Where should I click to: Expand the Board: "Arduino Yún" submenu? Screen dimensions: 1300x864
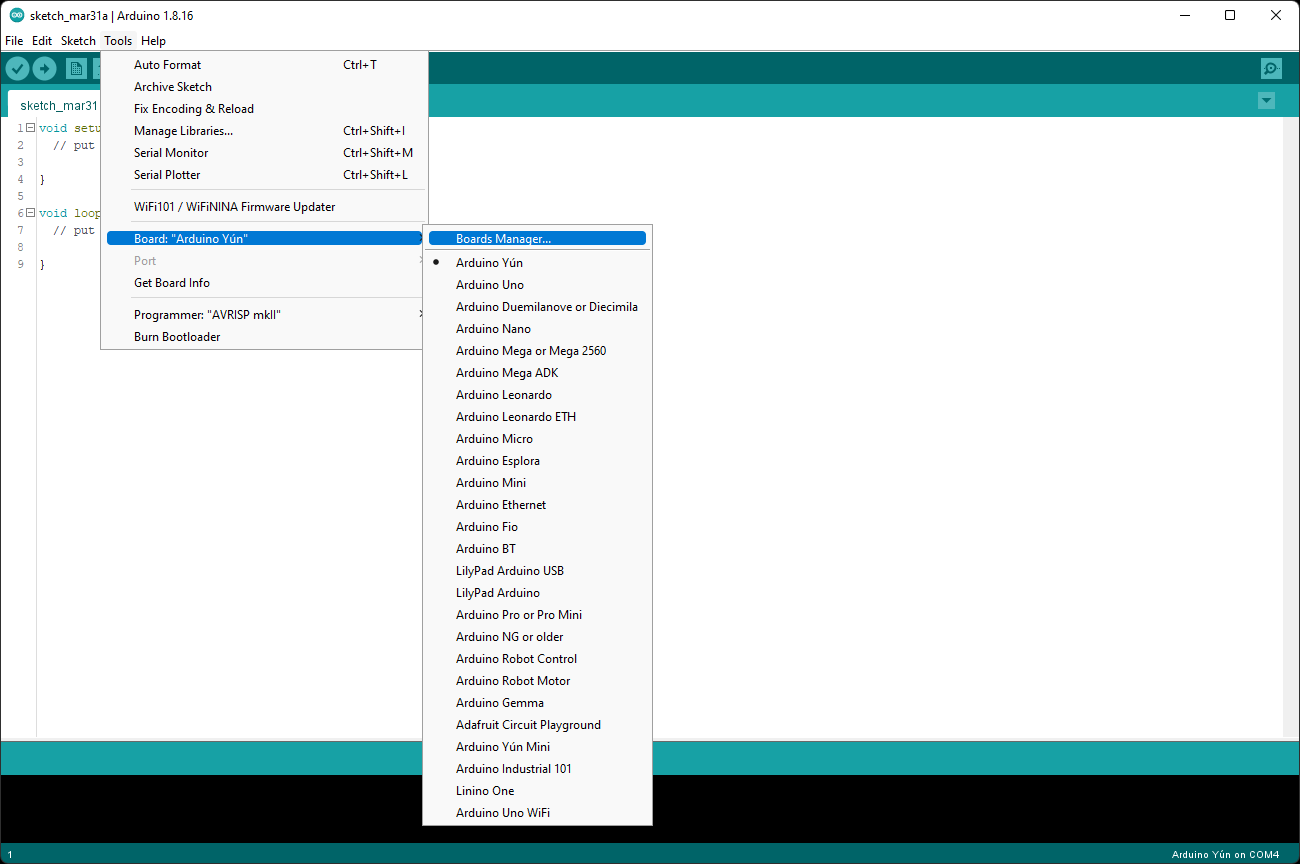[264, 239]
